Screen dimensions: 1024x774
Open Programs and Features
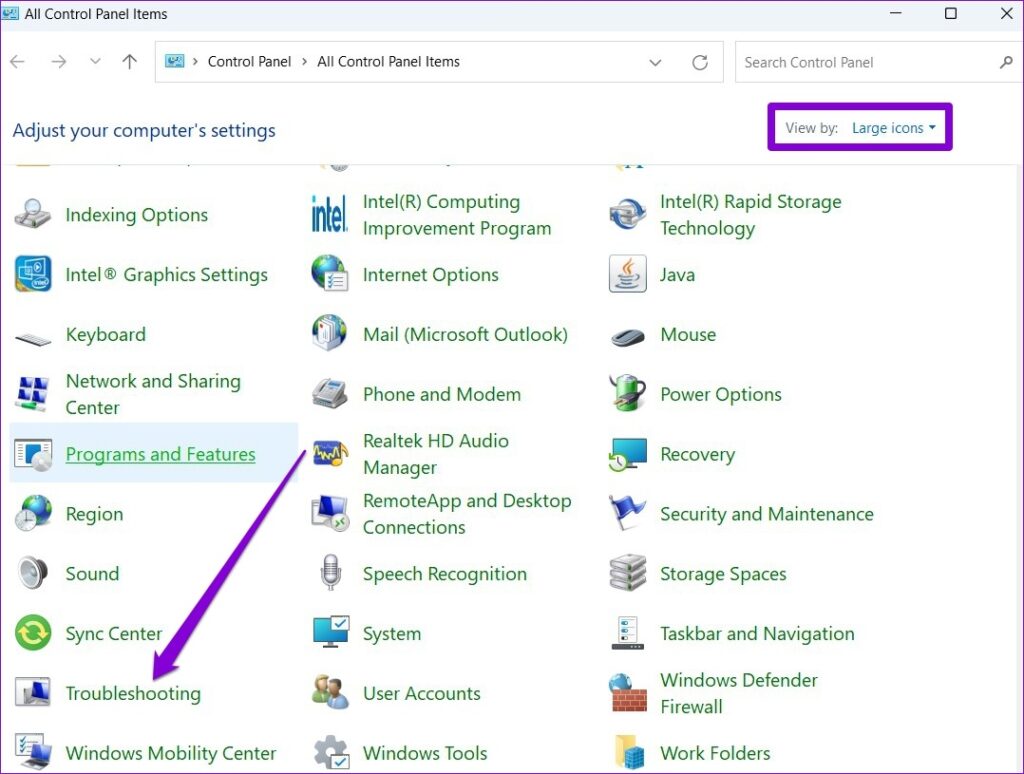160,454
